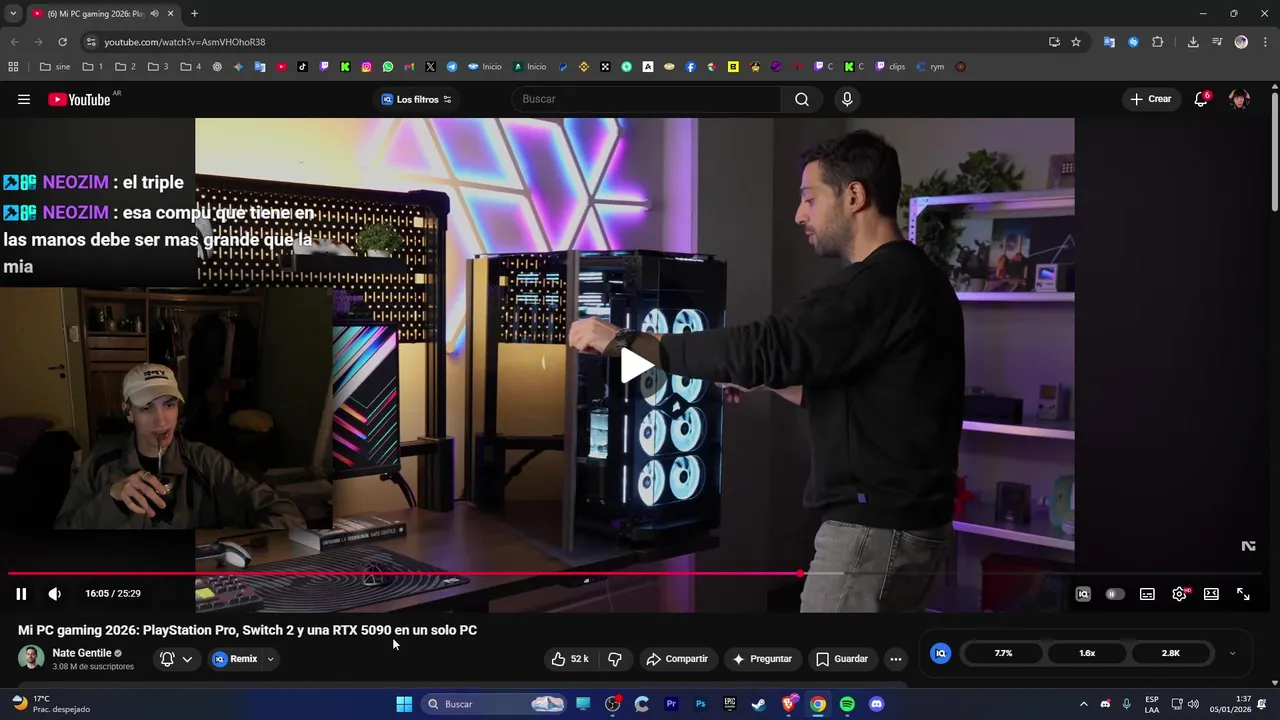Open the YouTube hamburger guide menu
The image size is (1280, 720).
(24, 99)
